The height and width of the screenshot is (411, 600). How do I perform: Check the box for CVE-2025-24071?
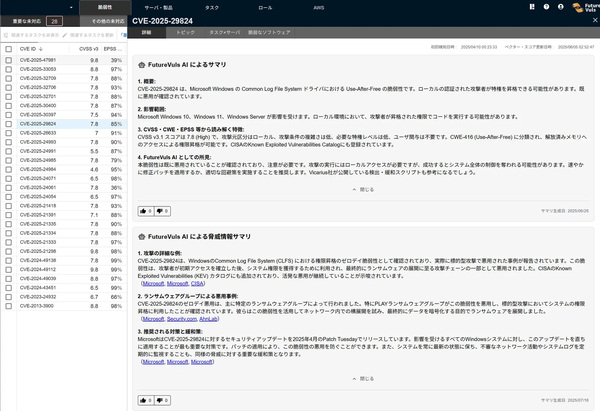coord(8,179)
